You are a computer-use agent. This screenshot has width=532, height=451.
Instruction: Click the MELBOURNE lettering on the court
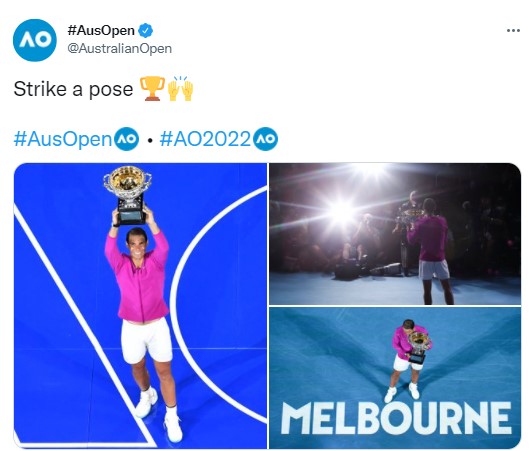[x=396, y=418]
